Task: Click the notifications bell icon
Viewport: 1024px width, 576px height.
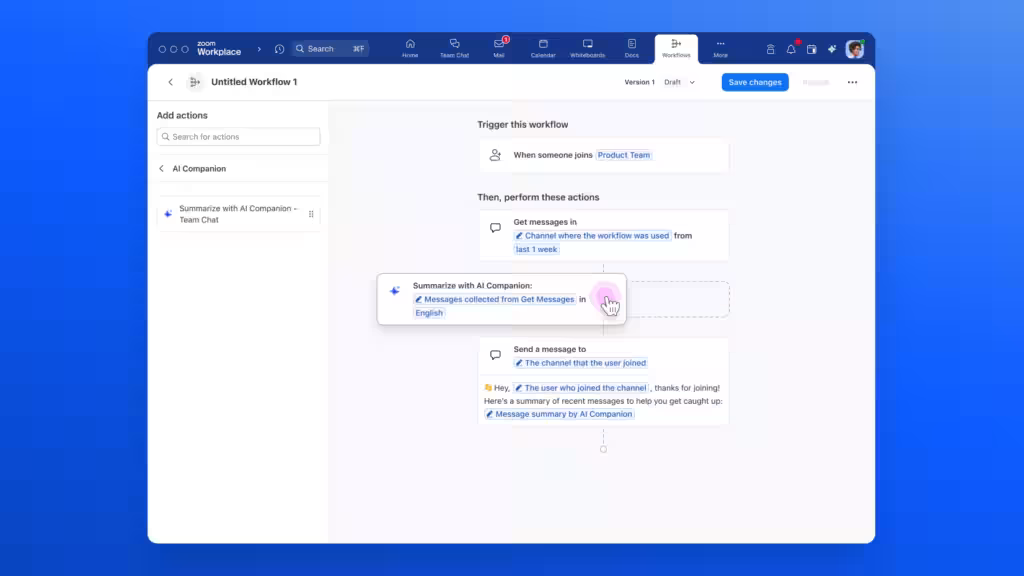Action: point(791,49)
